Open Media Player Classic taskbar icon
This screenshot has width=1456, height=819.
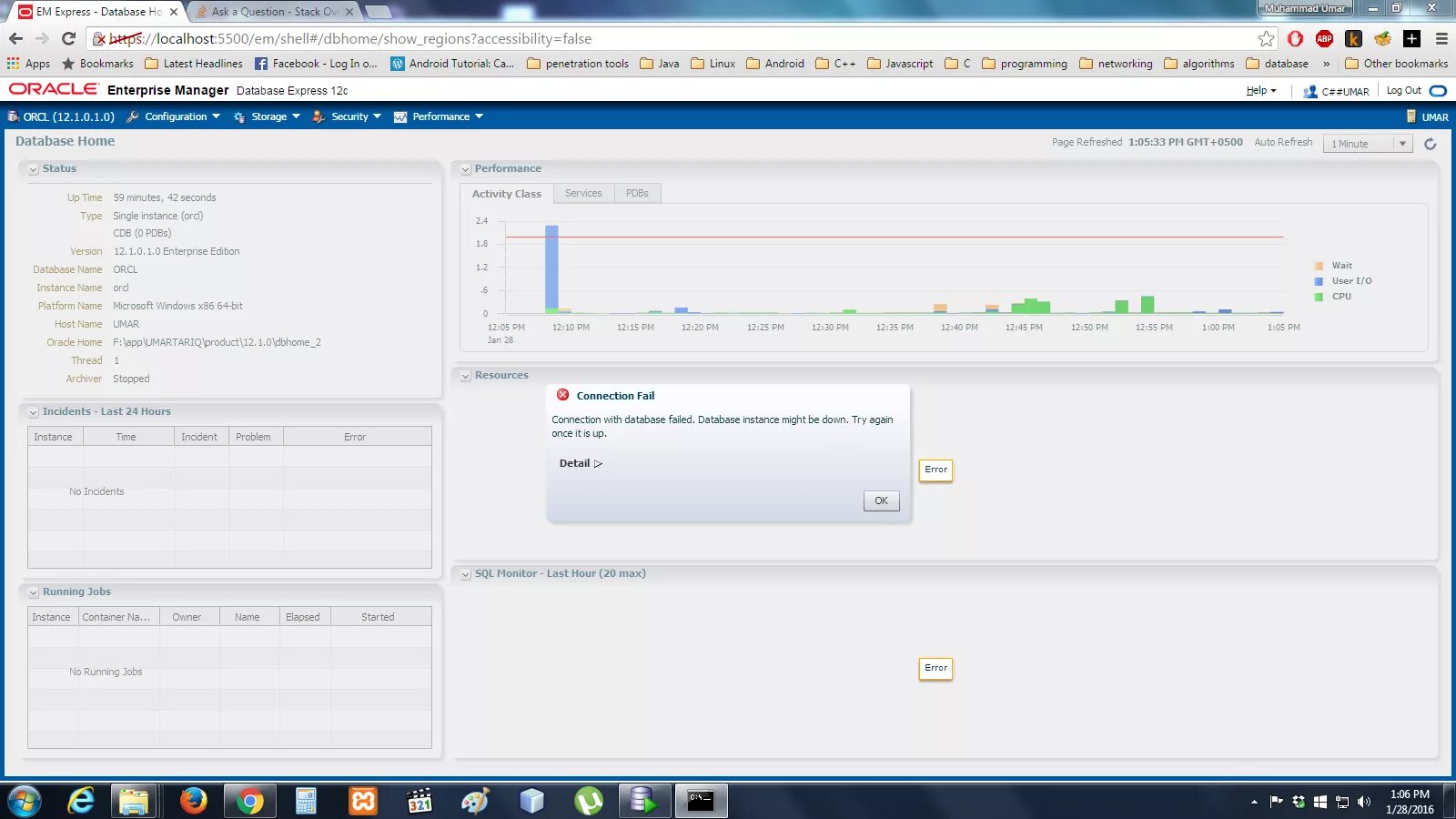coord(419,801)
